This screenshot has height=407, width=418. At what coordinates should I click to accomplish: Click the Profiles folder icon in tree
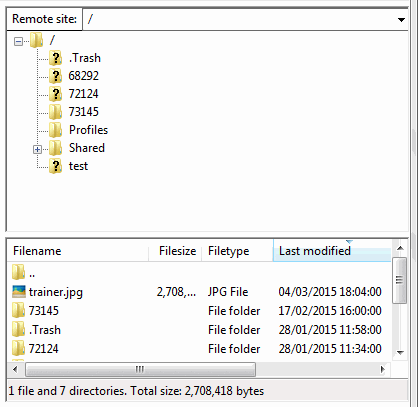click(56, 130)
